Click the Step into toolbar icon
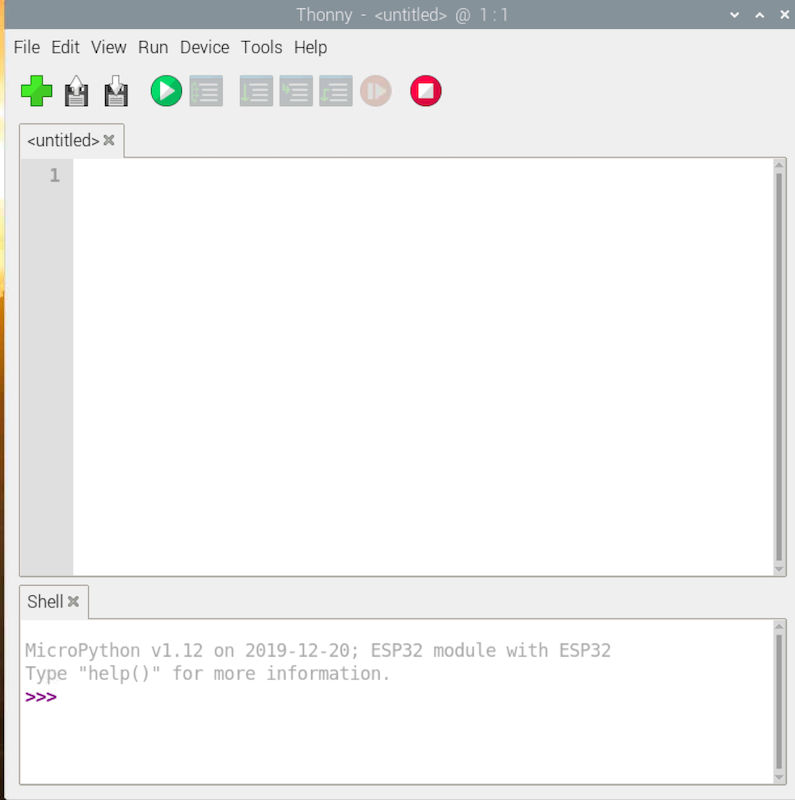The image size is (795, 800). click(296, 91)
